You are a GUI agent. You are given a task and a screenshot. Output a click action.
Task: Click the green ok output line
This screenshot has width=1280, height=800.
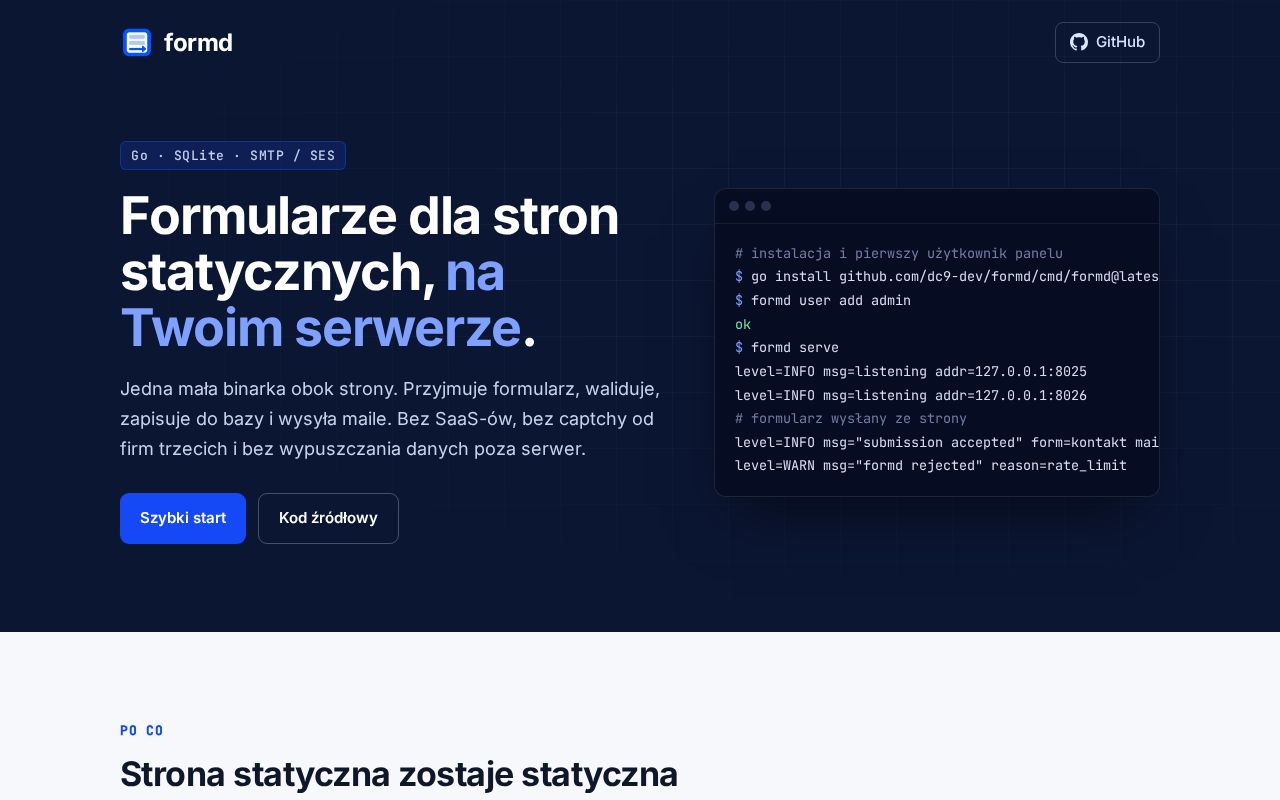(x=743, y=324)
